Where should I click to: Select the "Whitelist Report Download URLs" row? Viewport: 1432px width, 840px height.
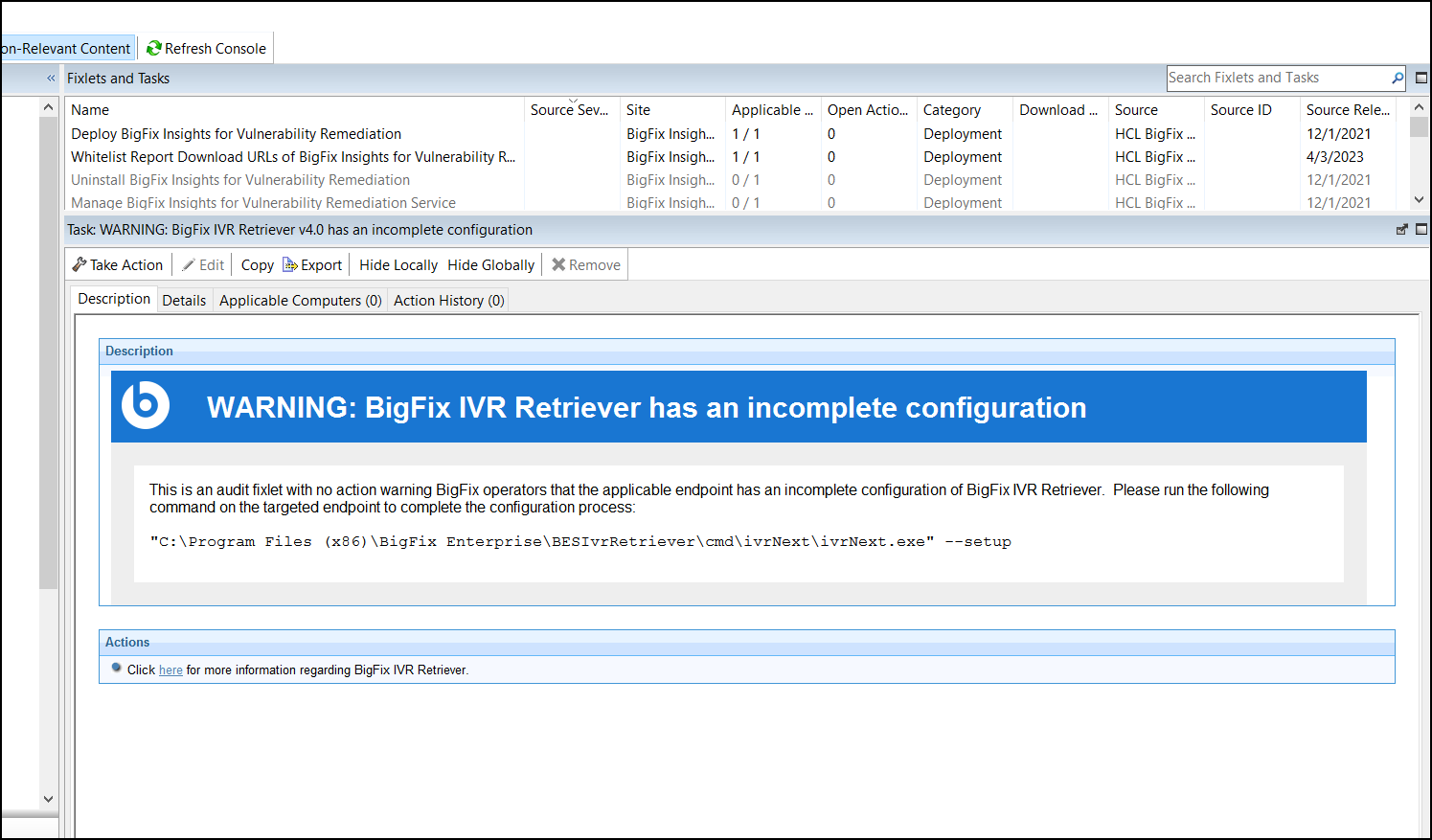point(733,157)
